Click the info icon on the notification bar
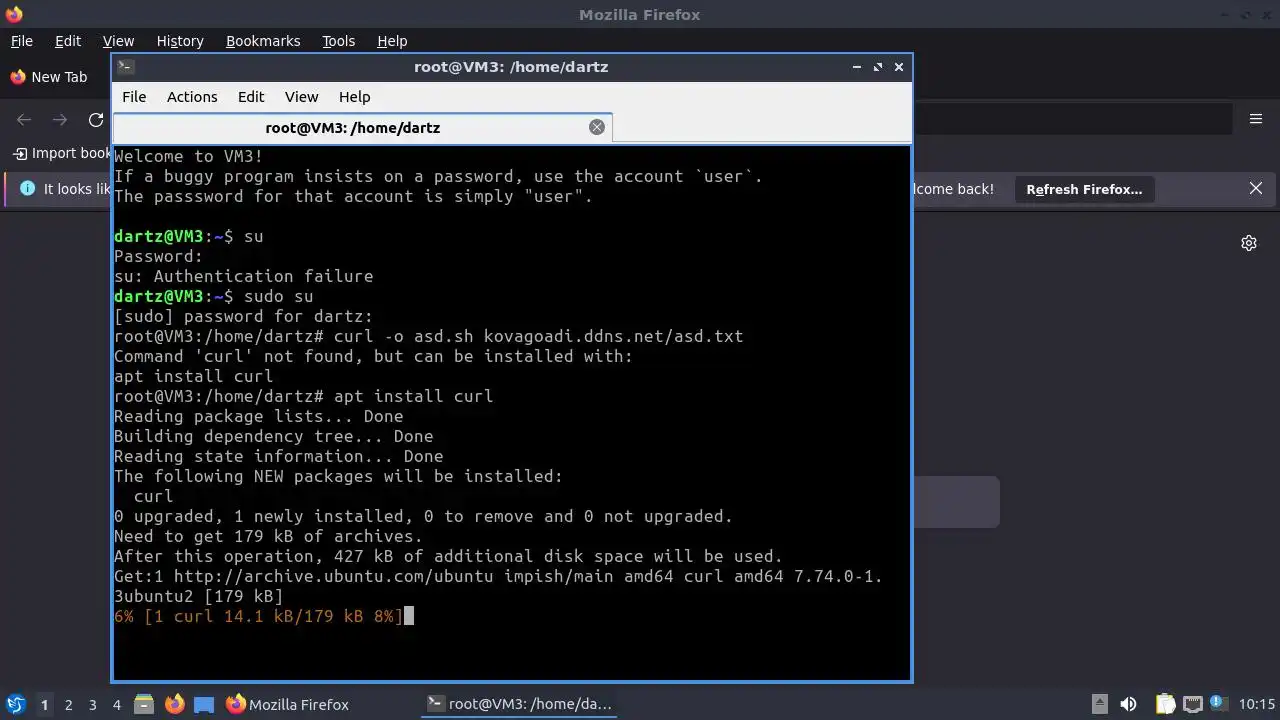1280x720 pixels. pyautogui.click(x=27, y=188)
